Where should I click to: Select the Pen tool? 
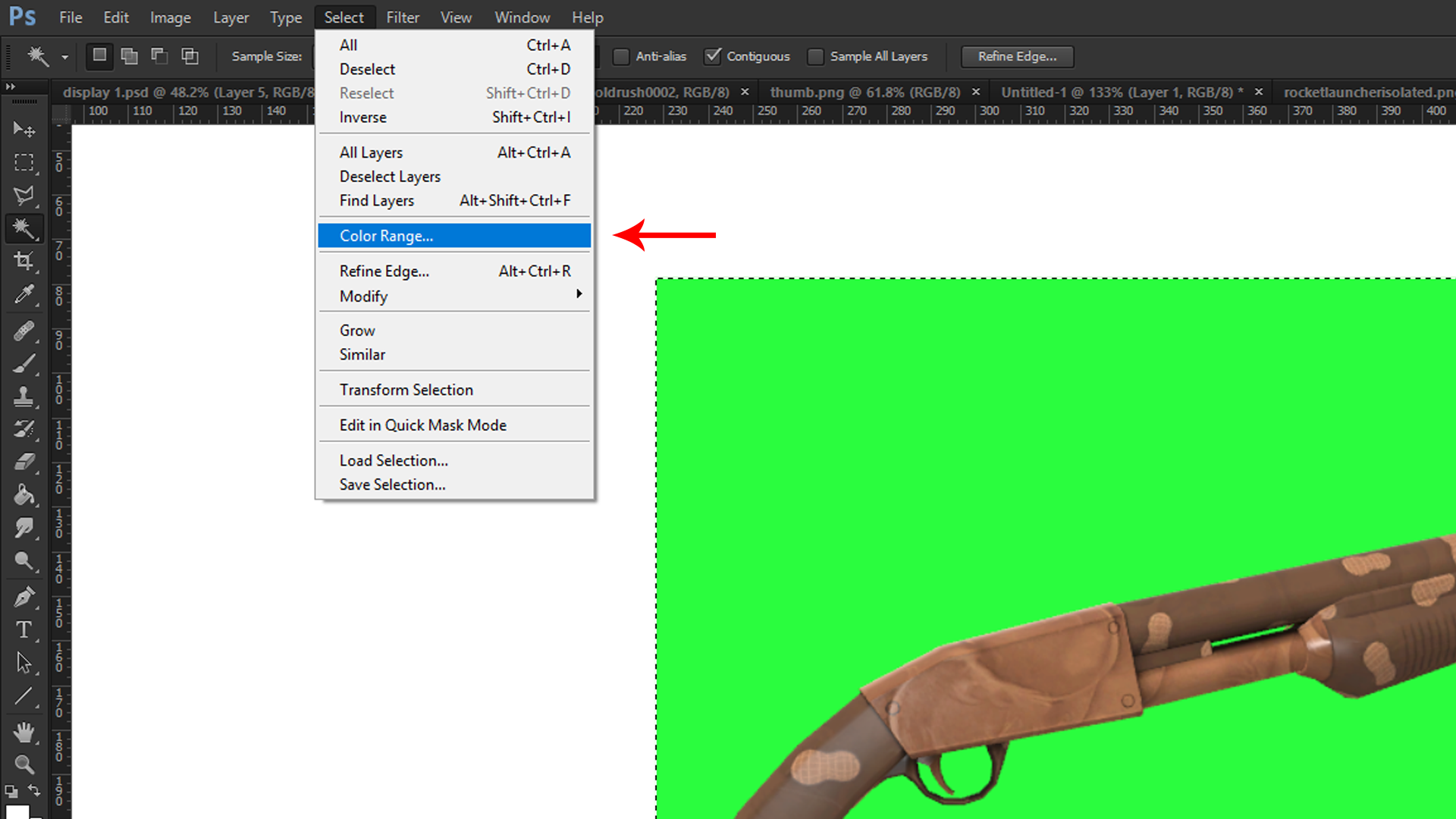24,598
